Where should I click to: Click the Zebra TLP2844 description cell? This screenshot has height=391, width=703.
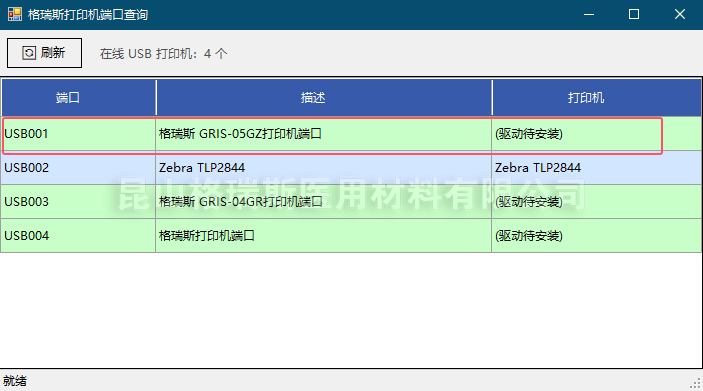click(x=324, y=168)
